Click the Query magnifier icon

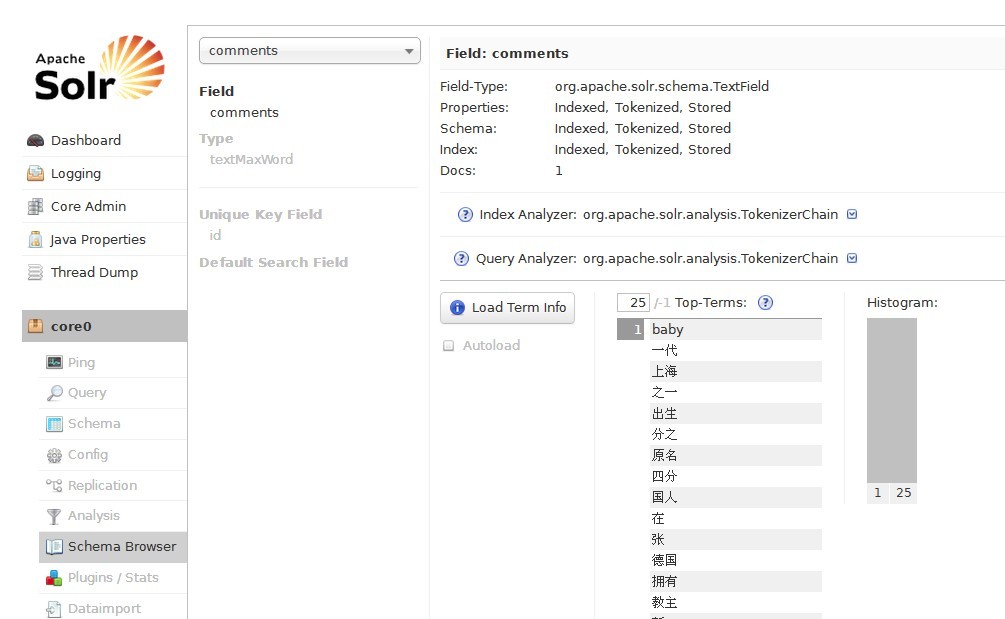54,393
